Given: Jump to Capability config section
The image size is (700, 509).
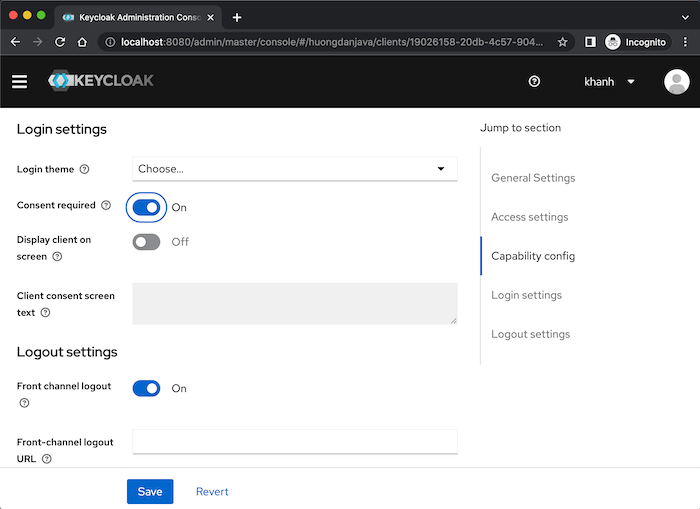Looking at the screenshot, I should [x=533, y=256].
